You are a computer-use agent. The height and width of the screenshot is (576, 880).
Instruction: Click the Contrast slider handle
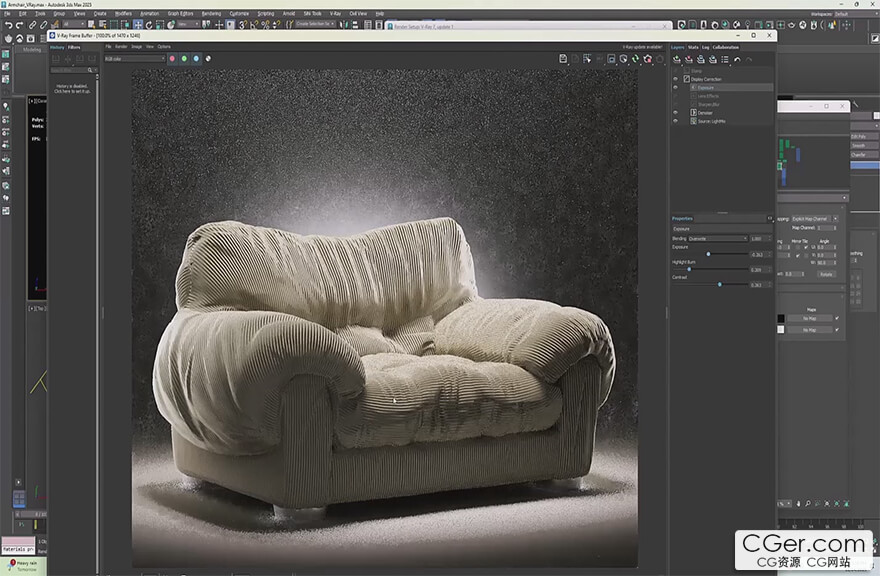tap(720, 285)
